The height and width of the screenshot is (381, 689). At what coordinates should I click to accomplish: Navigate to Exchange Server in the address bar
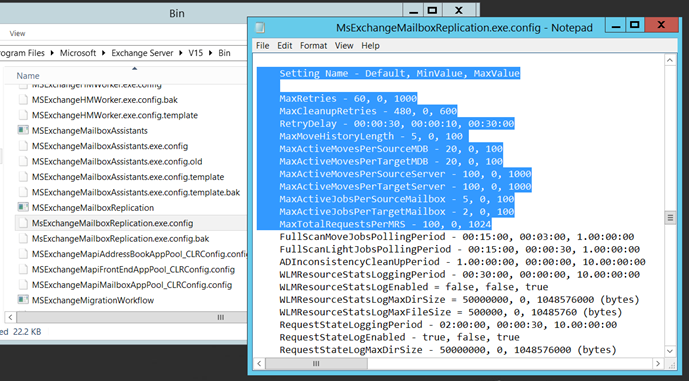(x=142, y=53)
